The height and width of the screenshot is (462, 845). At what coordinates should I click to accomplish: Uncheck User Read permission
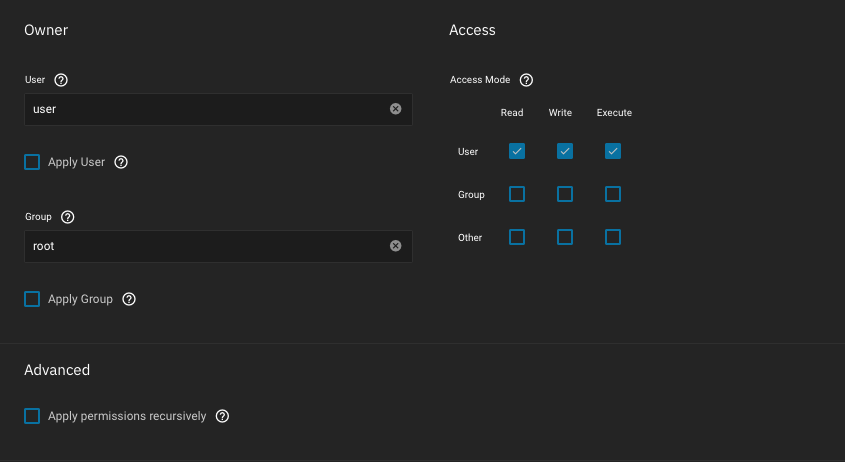coord(517,151)
